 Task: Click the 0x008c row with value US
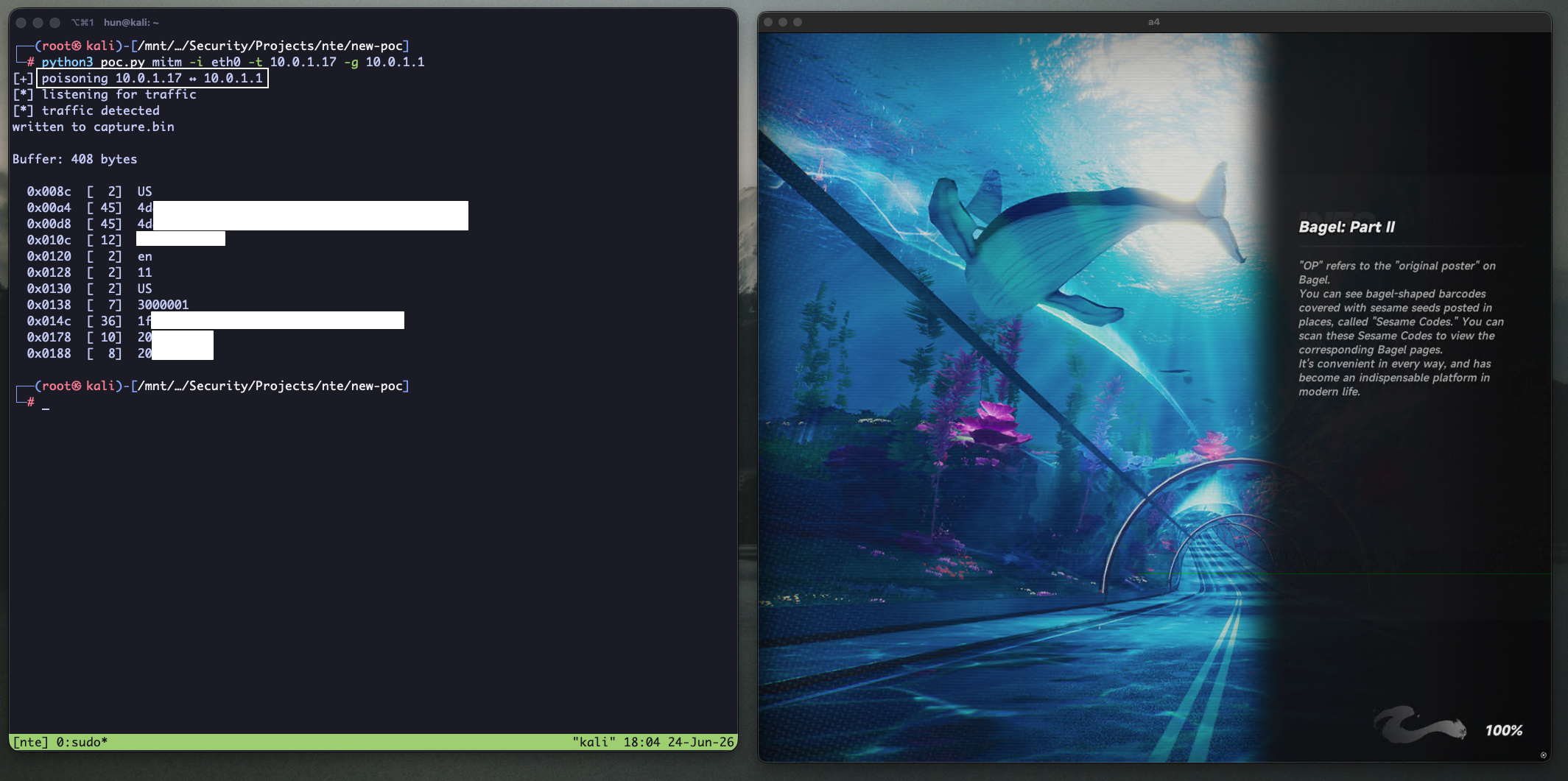tap(89, 191)
